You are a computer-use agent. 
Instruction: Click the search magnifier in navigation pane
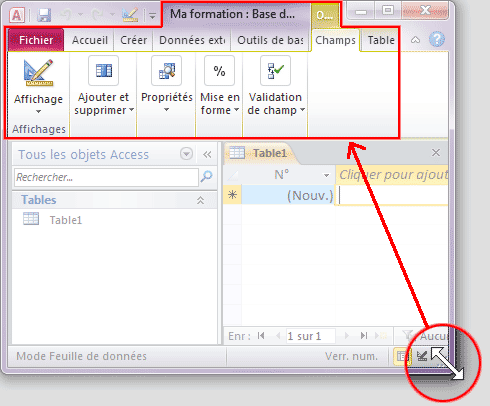tap(207, 176)
